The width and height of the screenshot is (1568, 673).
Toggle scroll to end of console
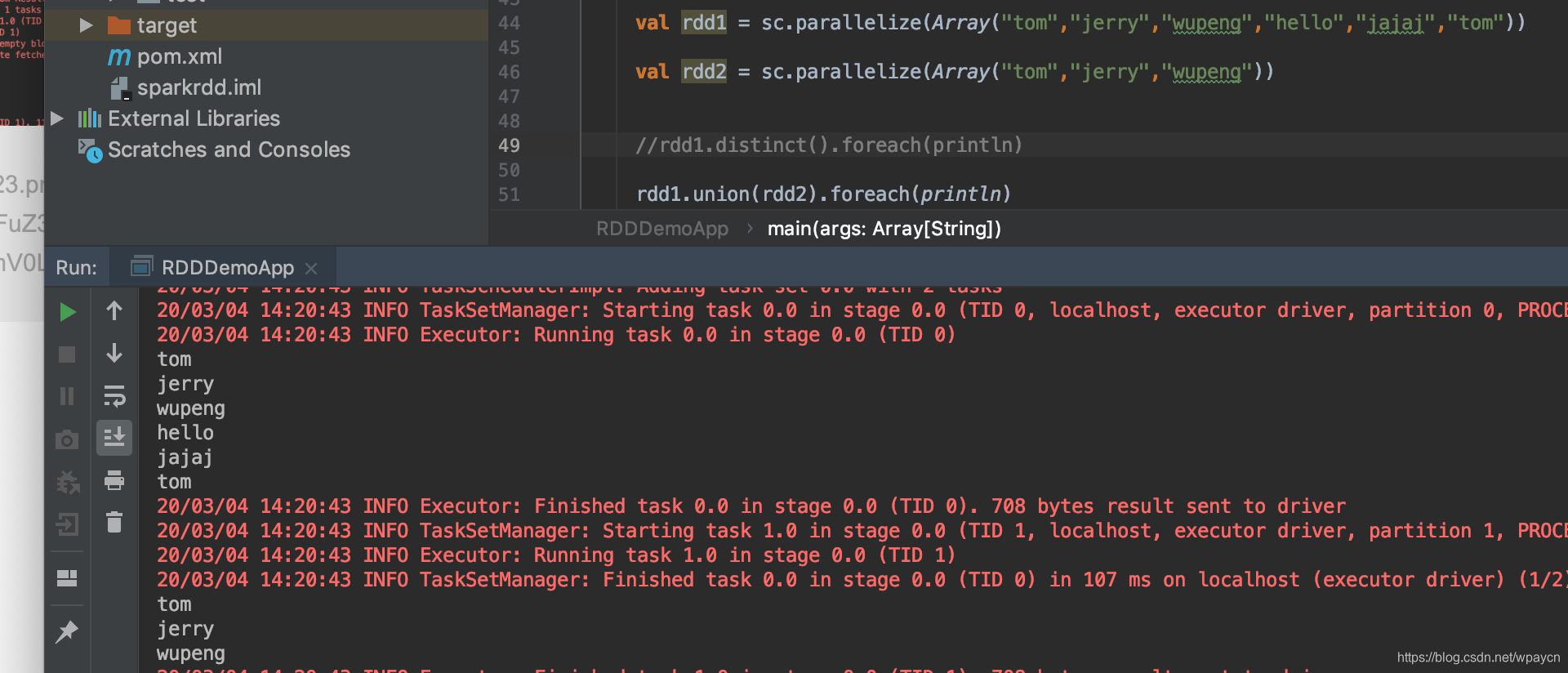coord(114,438)
